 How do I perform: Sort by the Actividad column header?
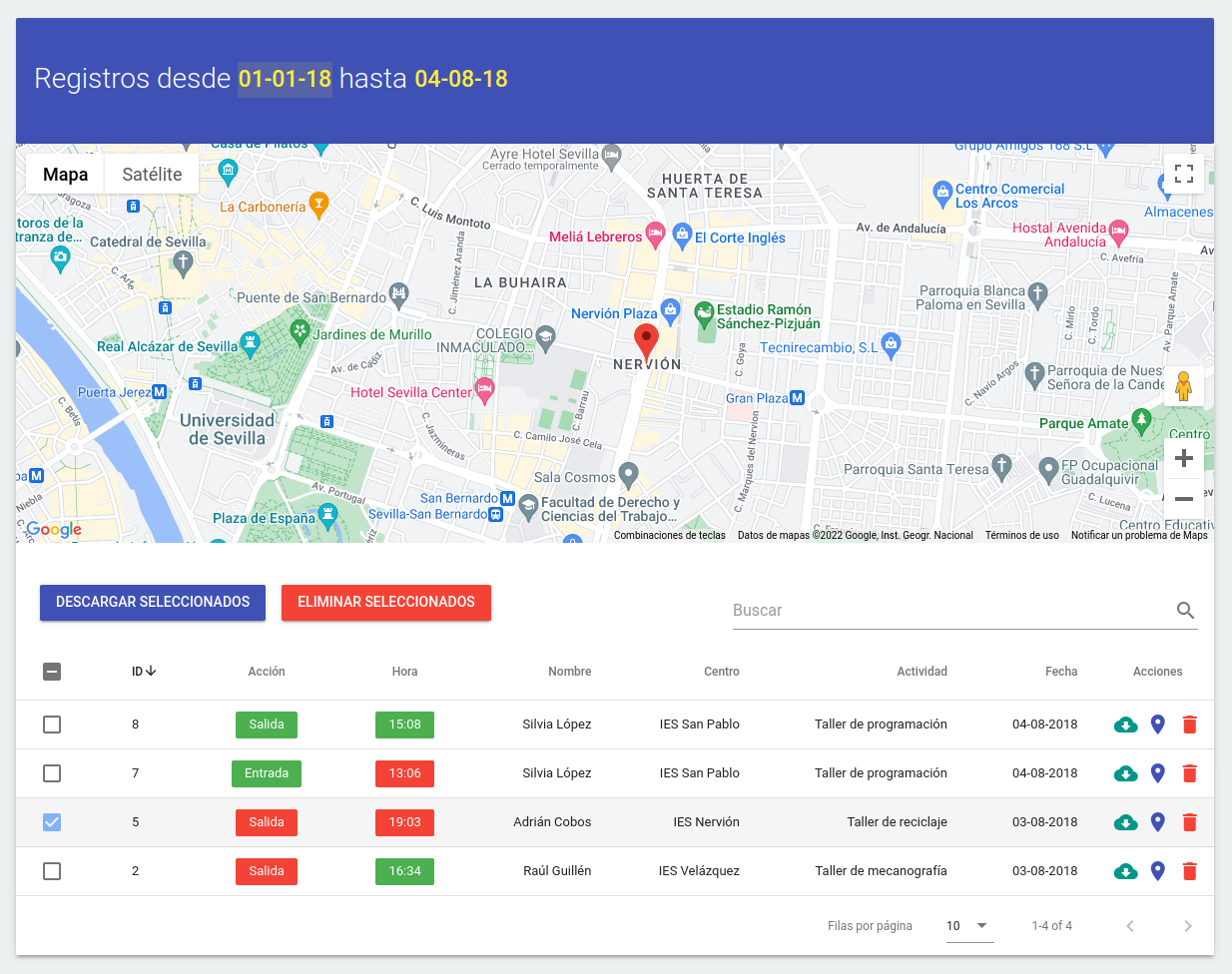pyautogui.click(x=922, y=672)
